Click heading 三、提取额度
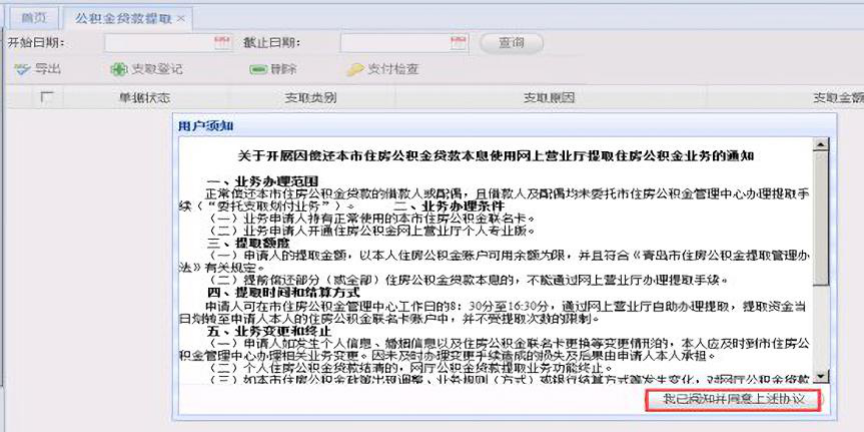Image resolution: width=864 pixels, height=432 pixels. [248, 242]
